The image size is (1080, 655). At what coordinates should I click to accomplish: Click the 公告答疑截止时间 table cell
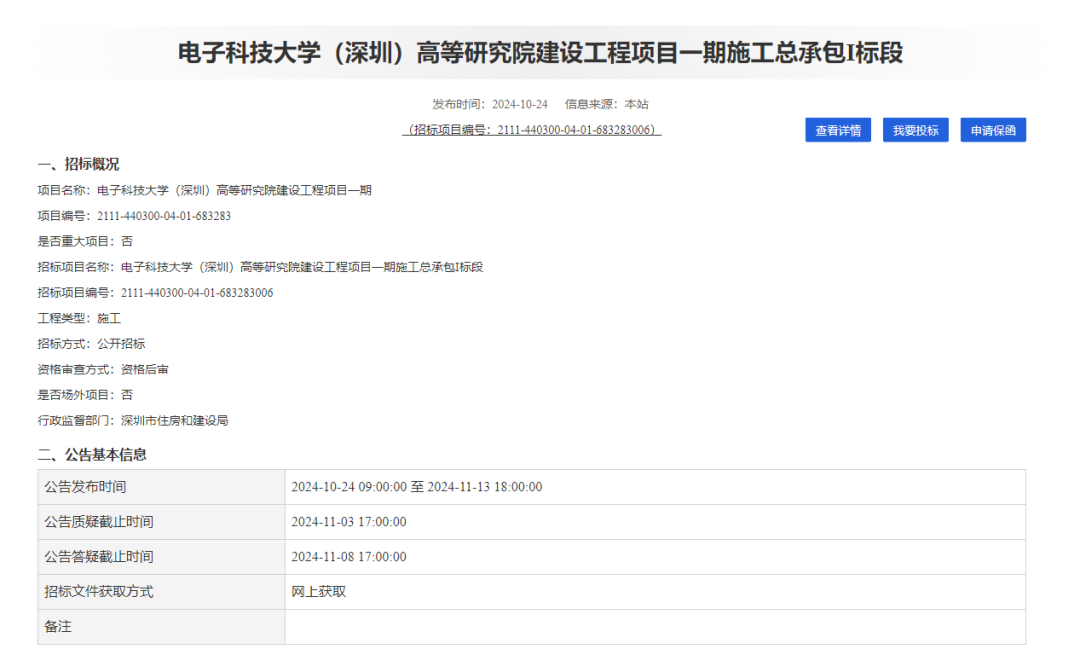161,557
